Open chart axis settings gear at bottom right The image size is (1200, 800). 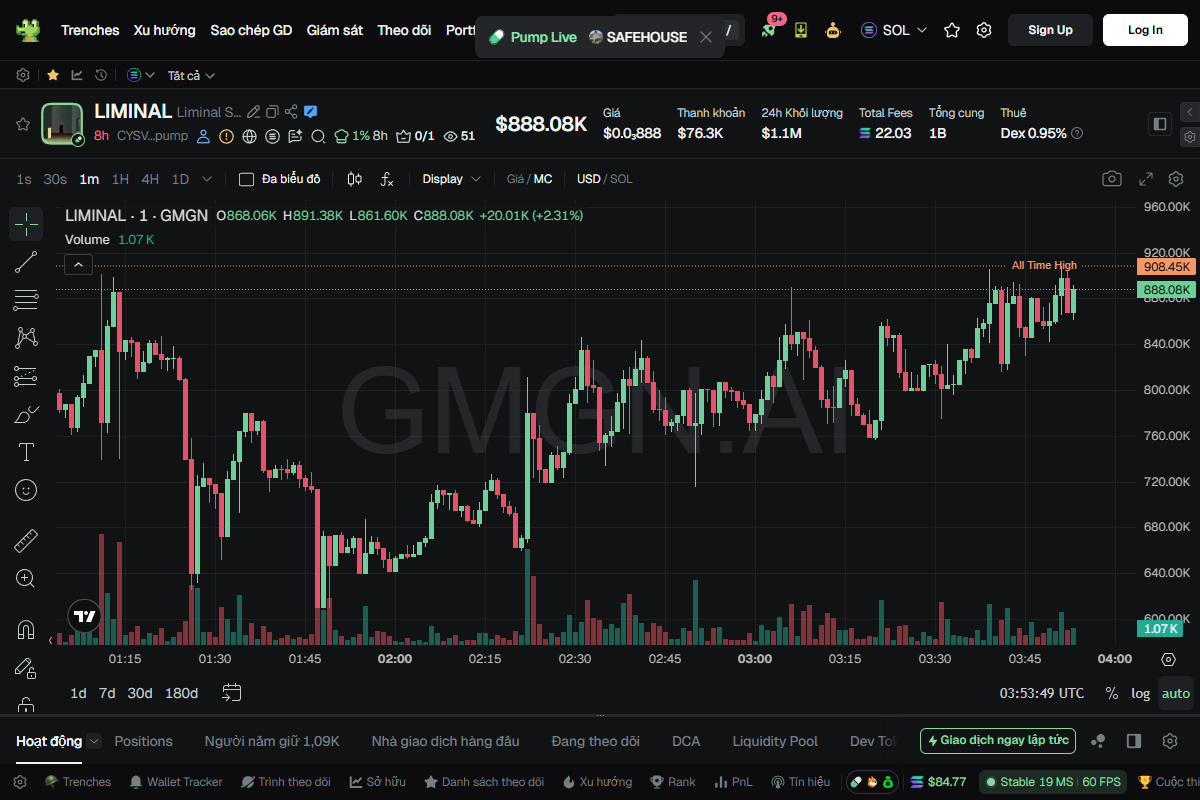[x=1168, y=659]
